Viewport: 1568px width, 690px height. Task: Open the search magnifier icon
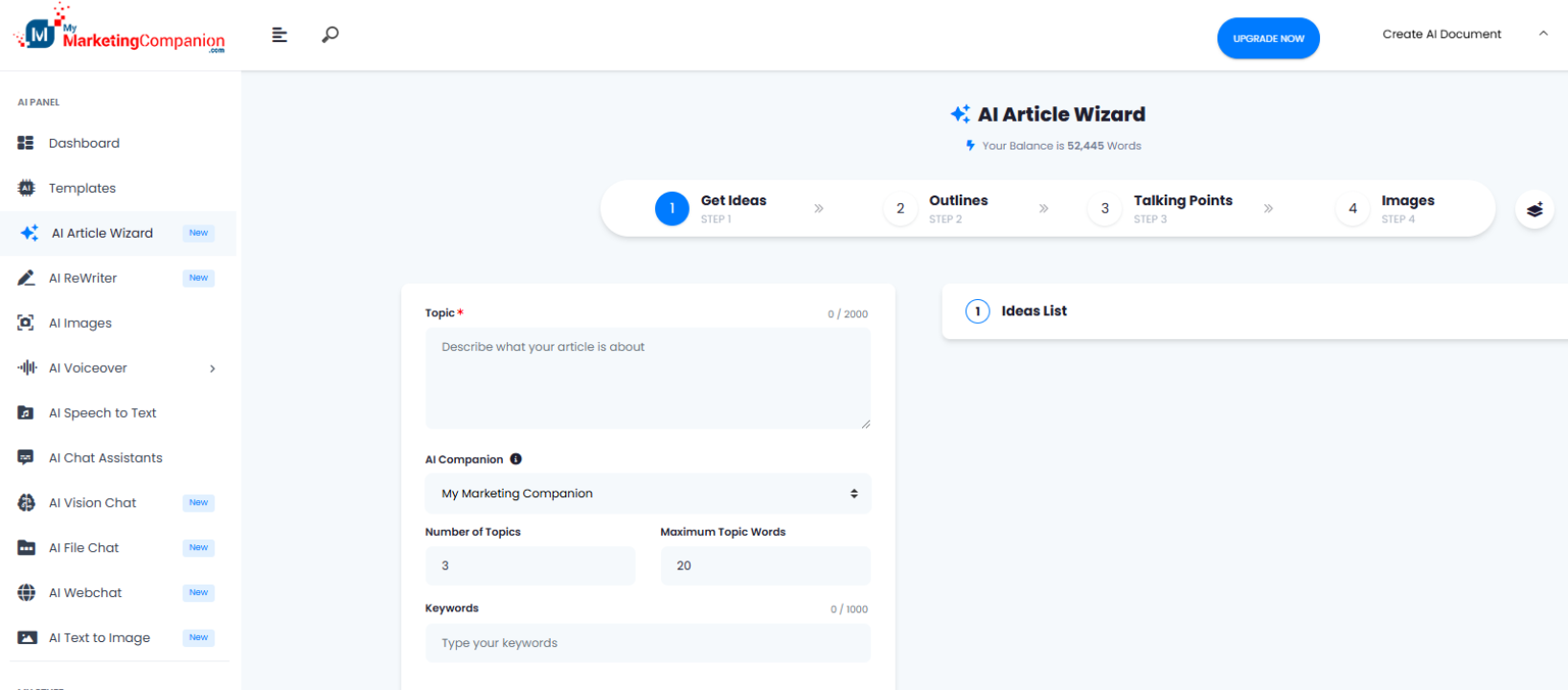tap(330, 35)
